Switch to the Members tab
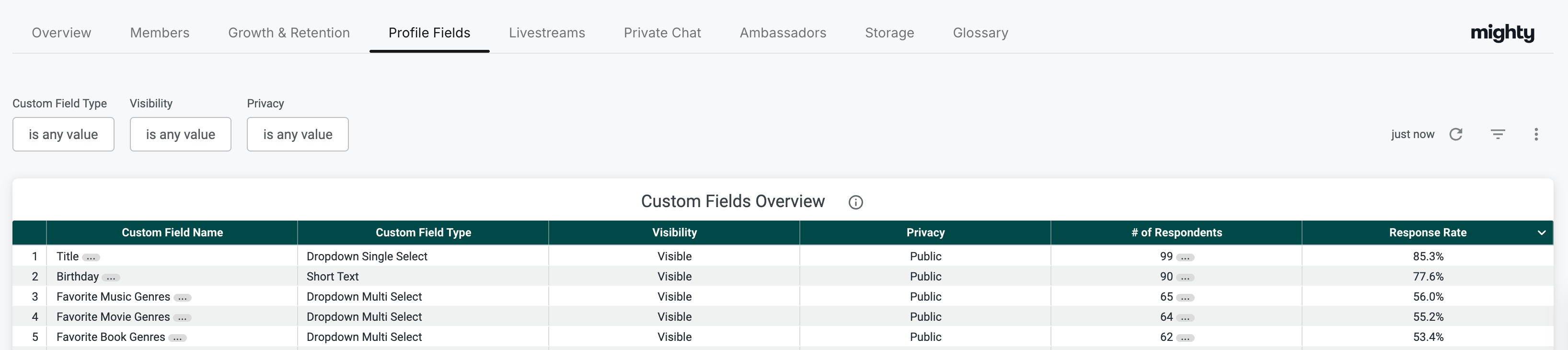This screenshot has width=1568, height=350. pos(160,33)
